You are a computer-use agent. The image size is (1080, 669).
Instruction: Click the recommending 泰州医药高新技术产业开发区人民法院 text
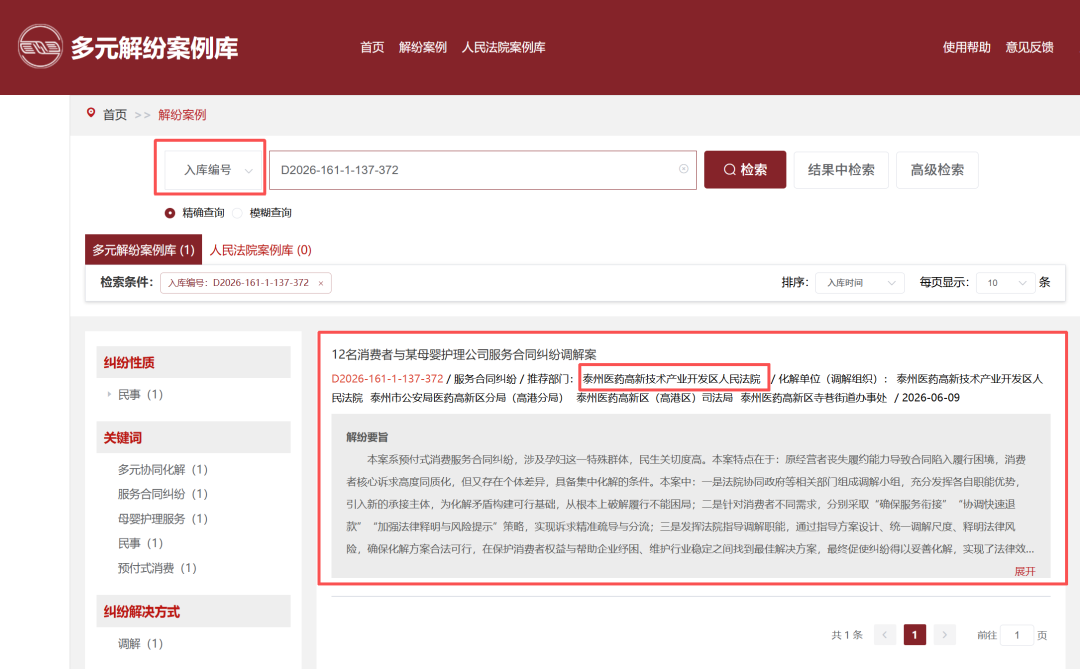click(x=672, y=379)
